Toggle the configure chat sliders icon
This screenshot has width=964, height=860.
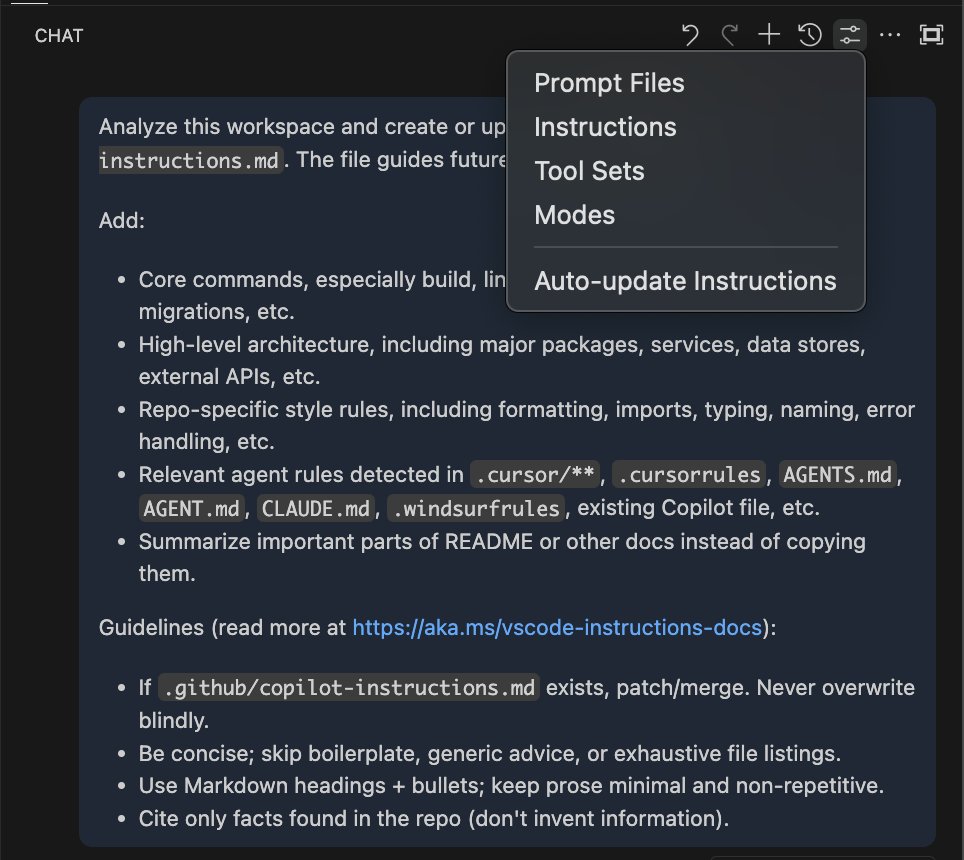pyautogui.click(x=850, y=35)
